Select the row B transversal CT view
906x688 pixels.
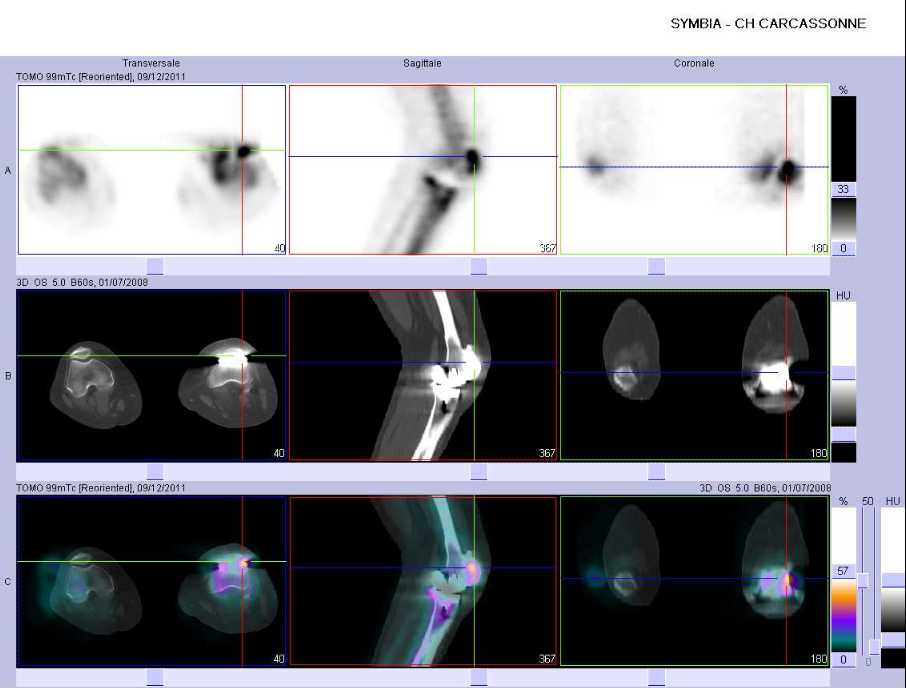[x=152, y=375]
